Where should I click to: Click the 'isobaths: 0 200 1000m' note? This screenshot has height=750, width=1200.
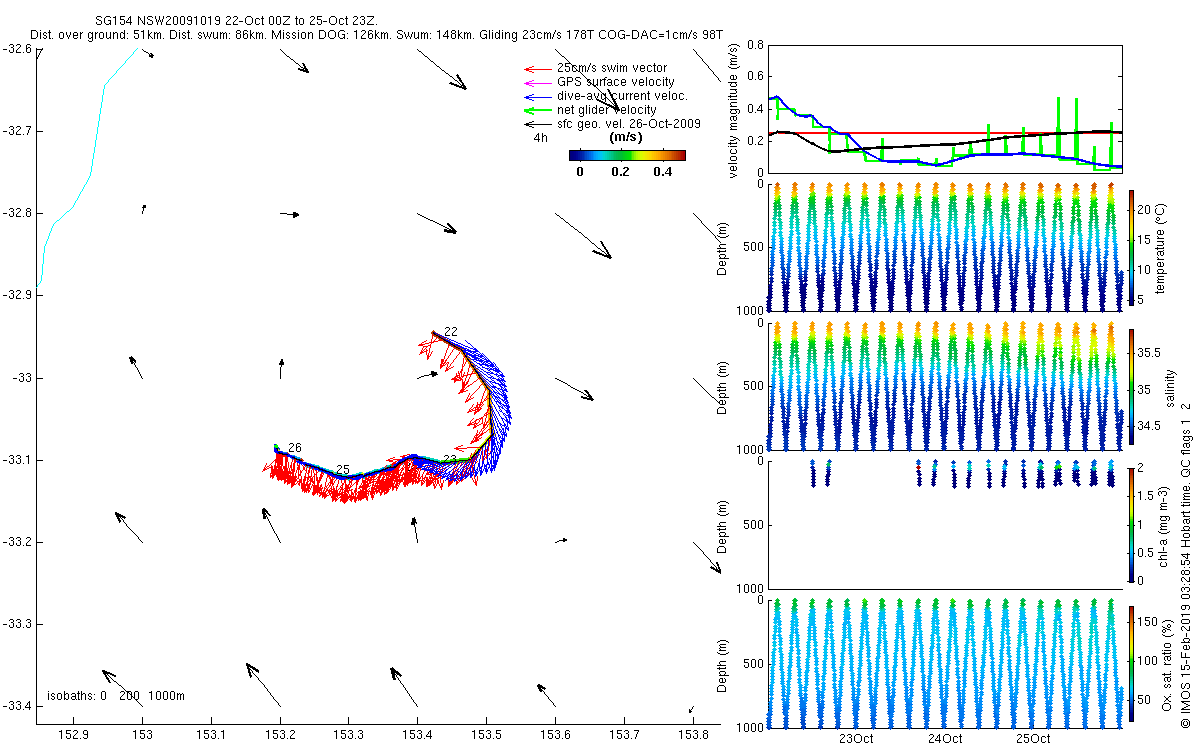tap(116, 696)
